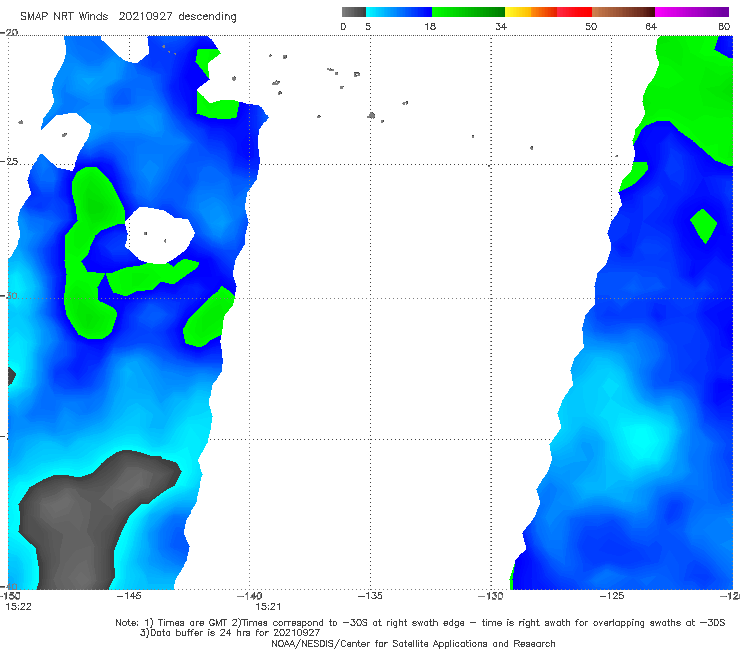
Task: Click the gray segment of the color scale
Action: tap(354, 12)
